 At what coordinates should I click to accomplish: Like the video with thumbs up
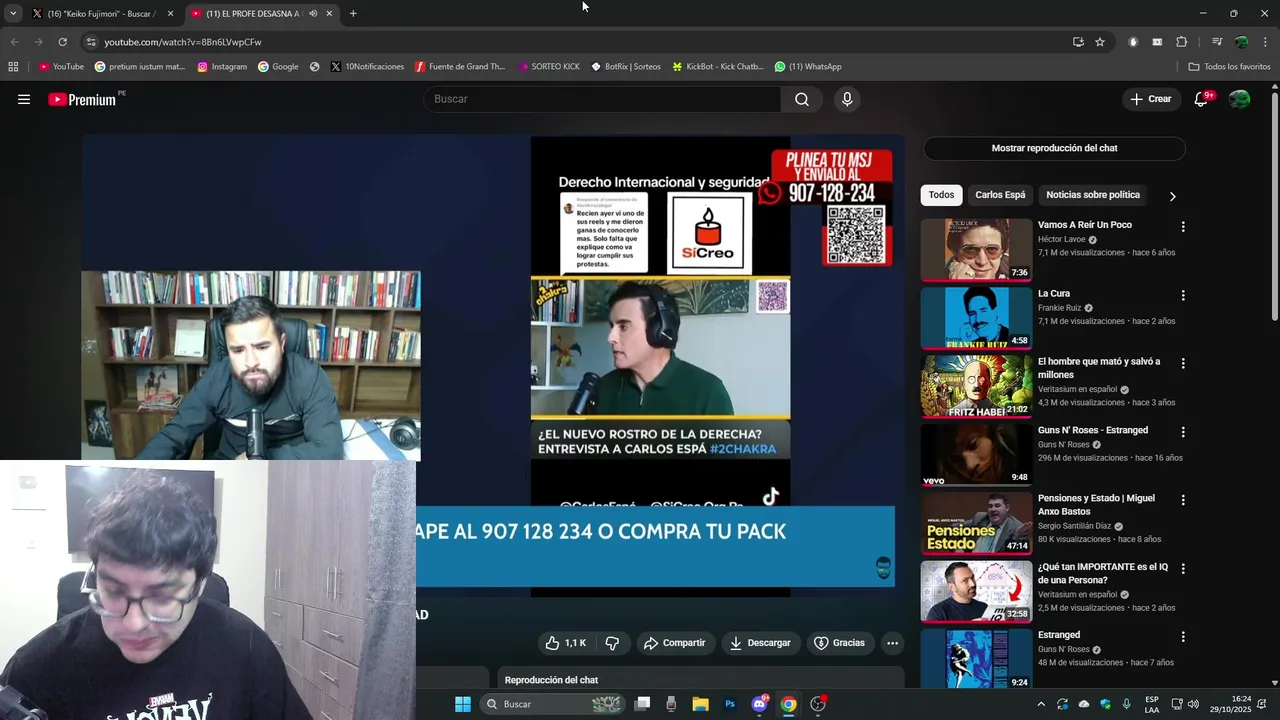pos(566,643)
